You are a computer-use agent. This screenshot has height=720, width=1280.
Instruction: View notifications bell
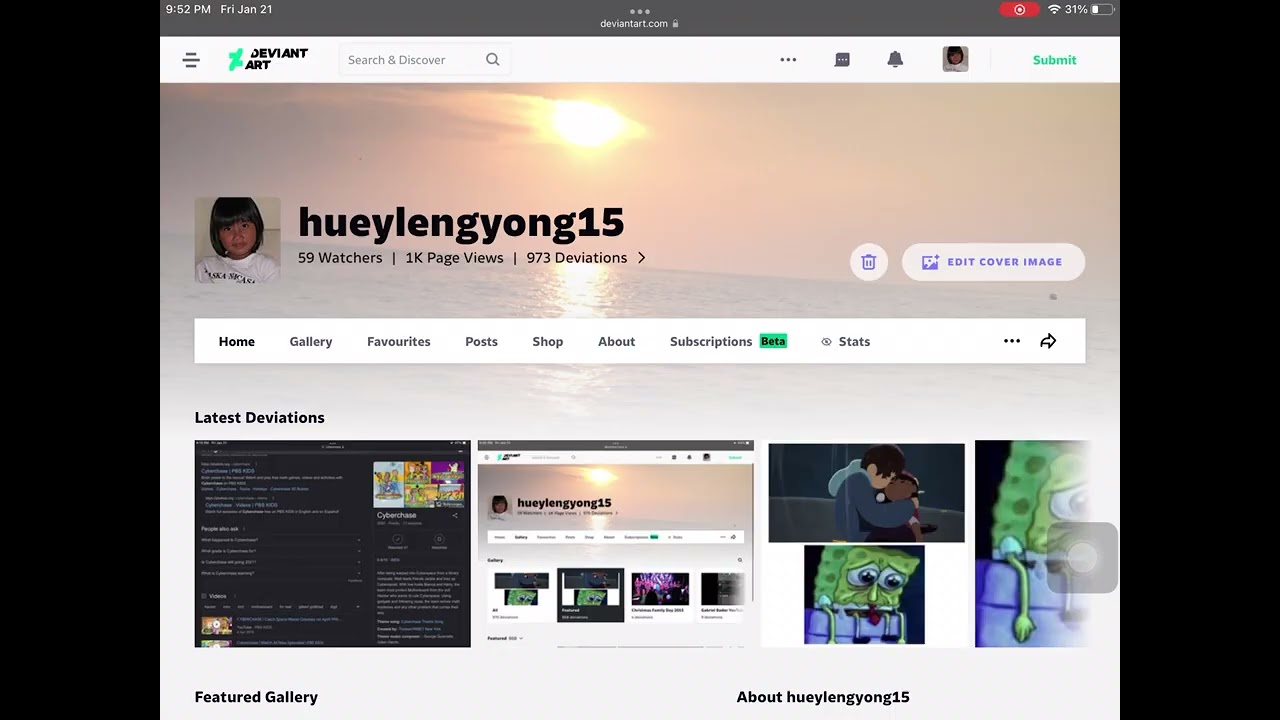click(x=895, y=60)
